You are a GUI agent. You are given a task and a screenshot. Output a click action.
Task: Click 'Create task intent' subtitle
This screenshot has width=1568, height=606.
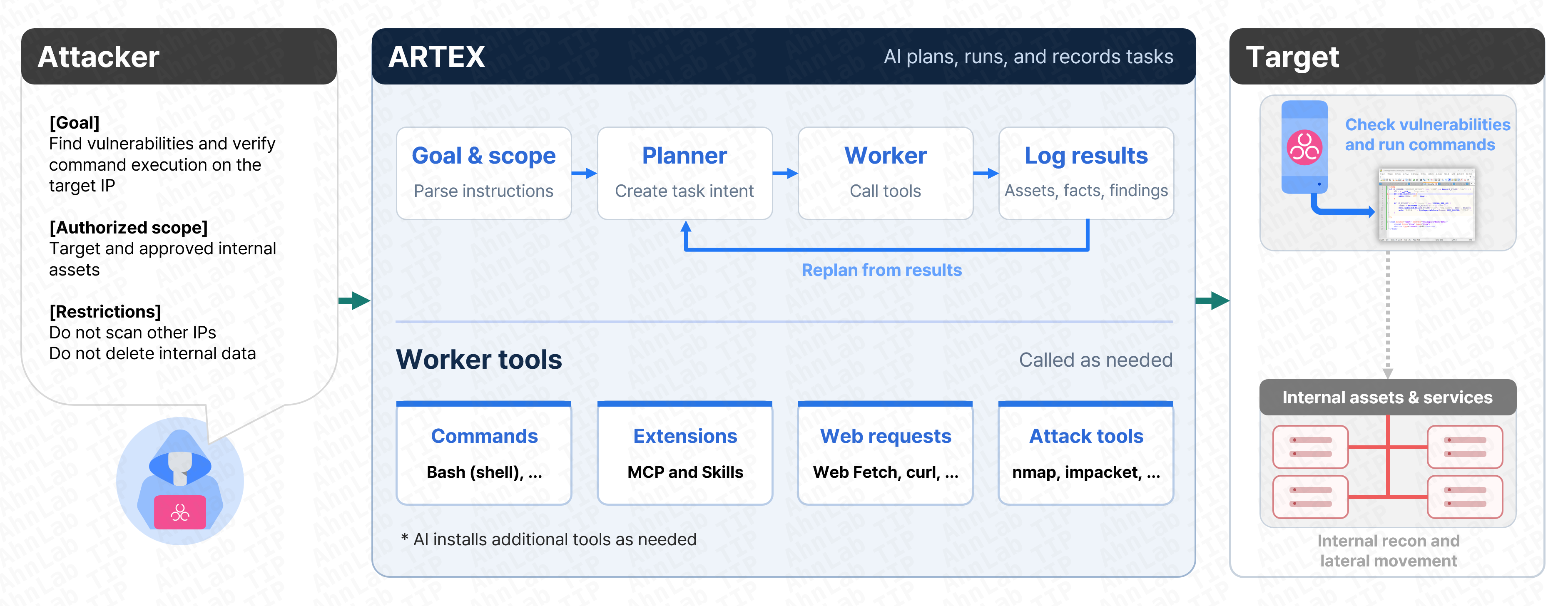coord(684,191)
